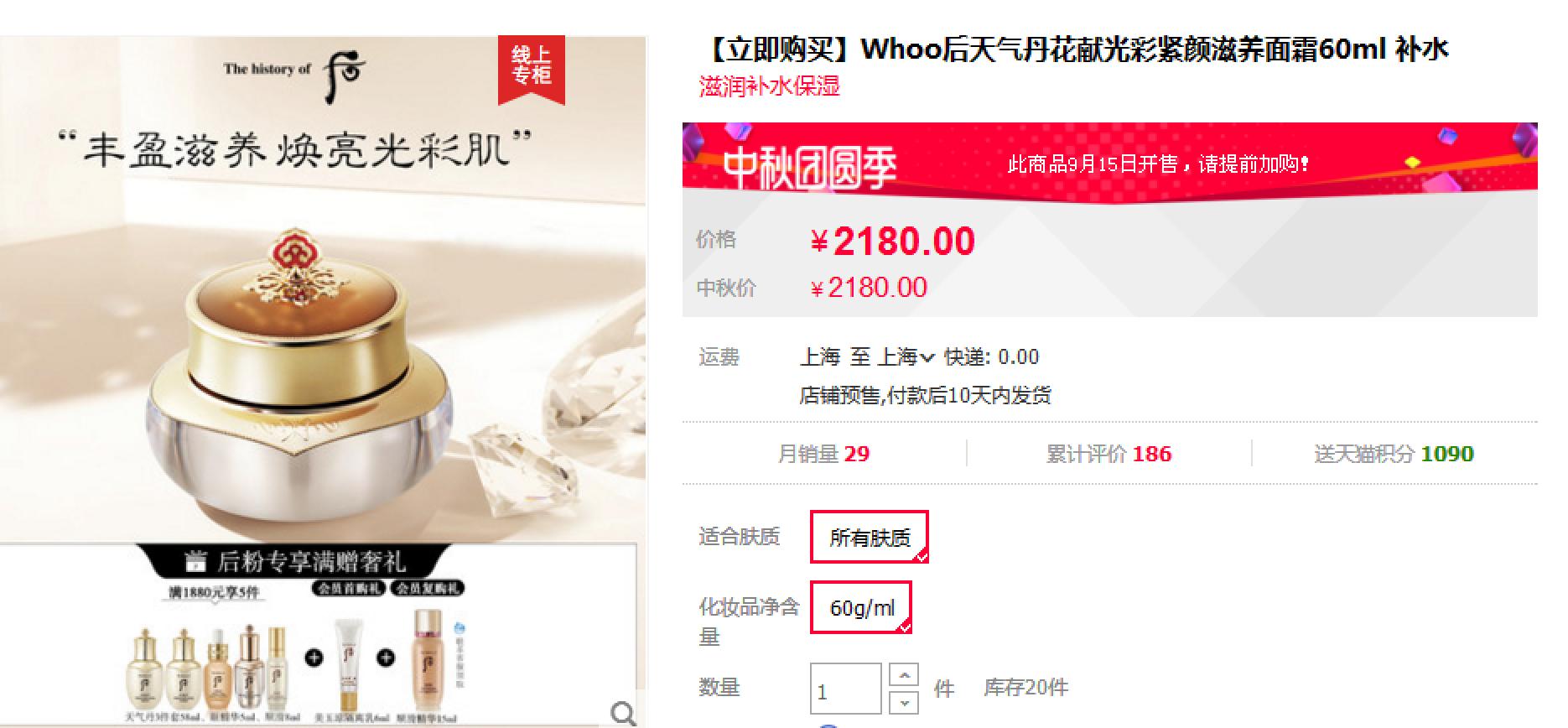The height and width of the screenshot is (728, 1568).
Task: Click the quantity input field
Action: pos(845,689)
